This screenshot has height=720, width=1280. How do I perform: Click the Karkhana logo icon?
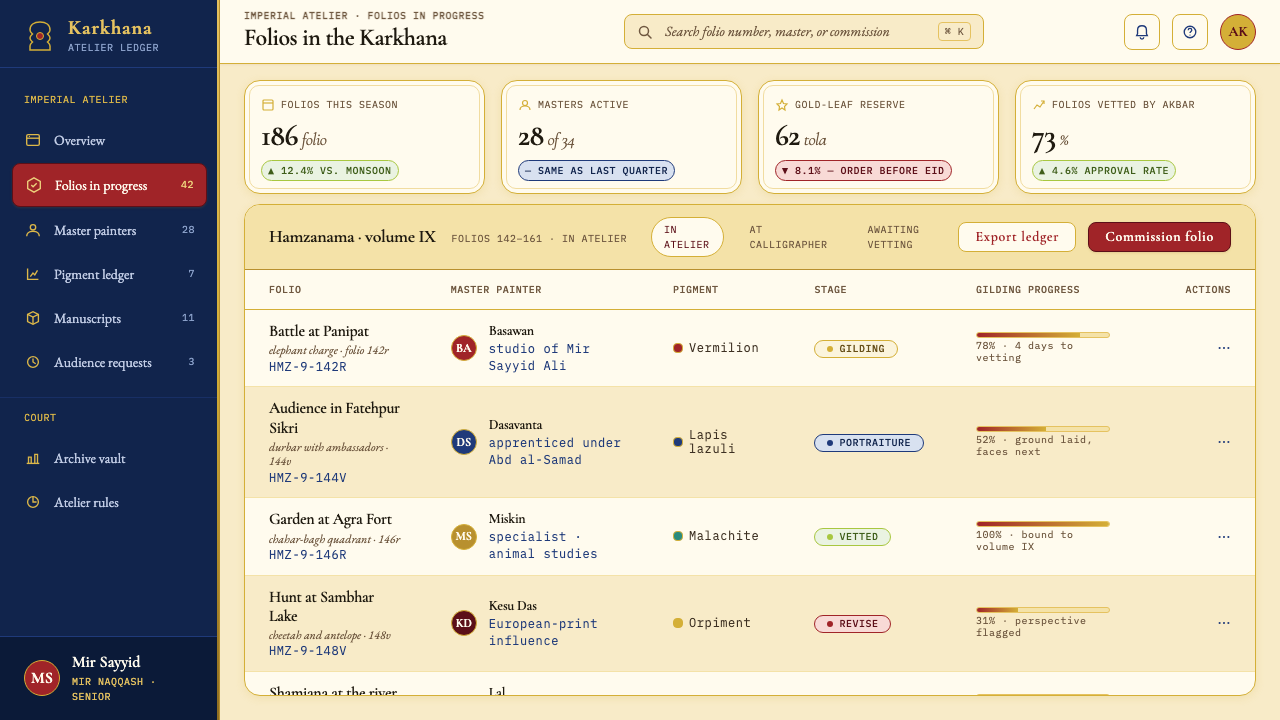(x=40, y=36)
